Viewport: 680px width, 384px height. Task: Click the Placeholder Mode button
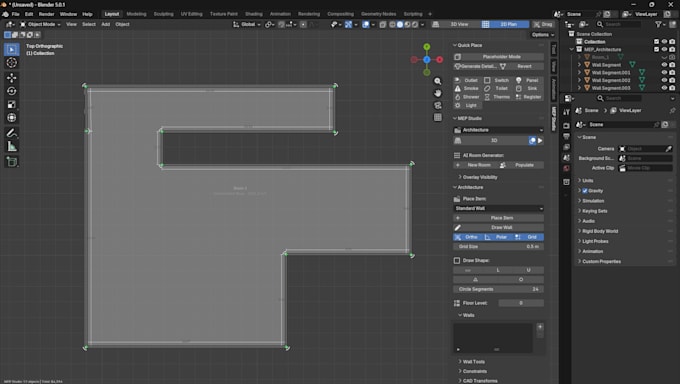tap(498, 57)
